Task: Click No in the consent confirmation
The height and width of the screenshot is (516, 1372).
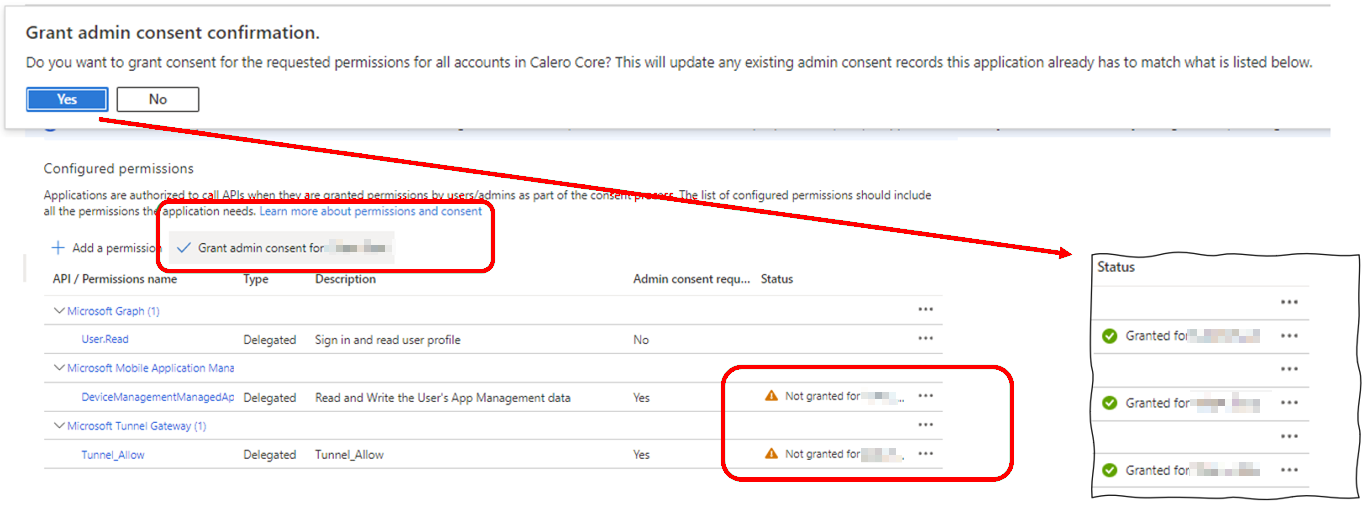Action: [157, 99]
